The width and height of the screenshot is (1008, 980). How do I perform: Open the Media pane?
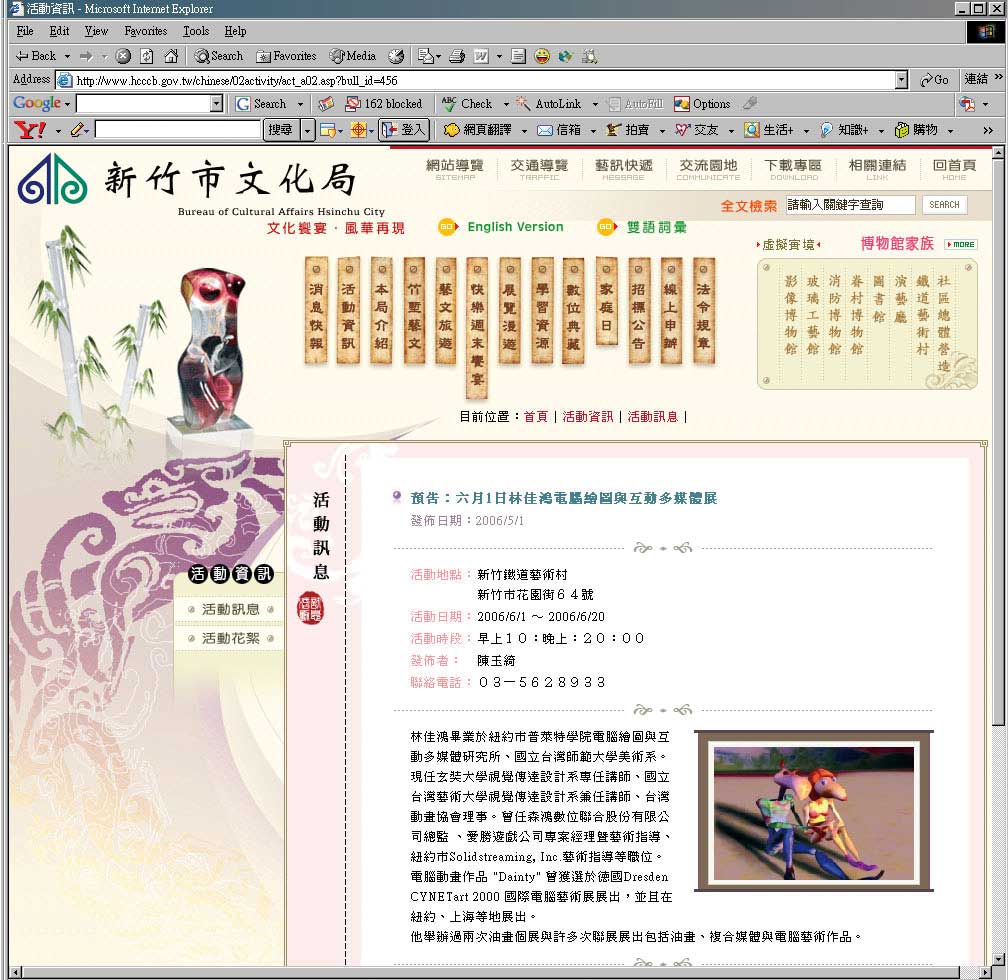[x=353, y=56]
